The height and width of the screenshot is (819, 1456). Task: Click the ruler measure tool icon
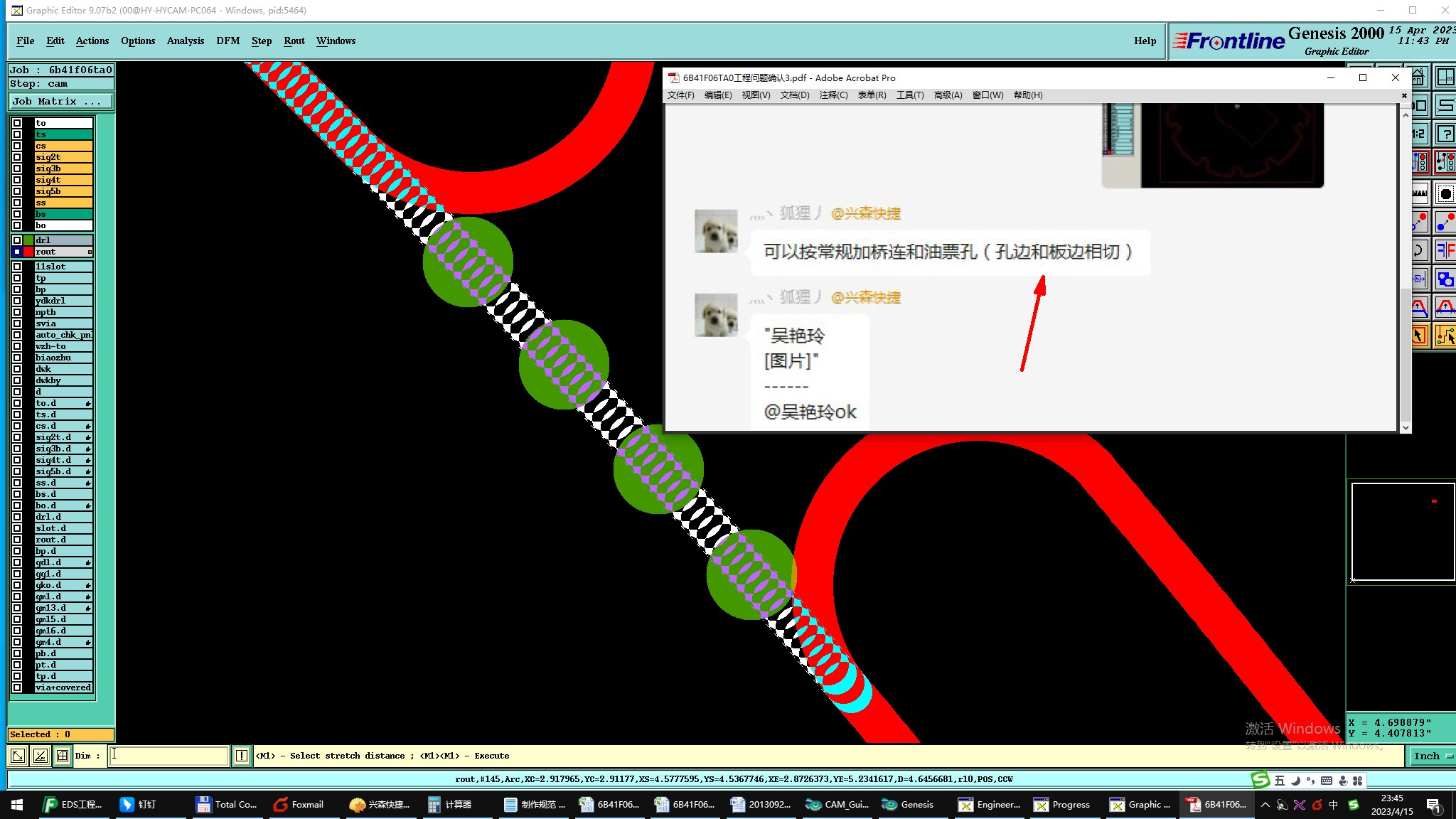[1420, 193]
